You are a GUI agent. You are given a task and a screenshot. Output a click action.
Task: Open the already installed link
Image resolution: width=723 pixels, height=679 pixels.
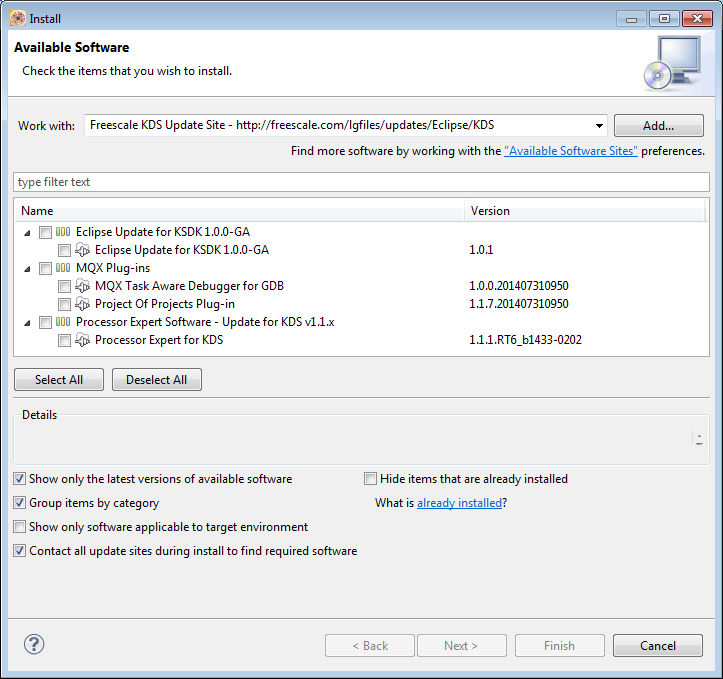459,502
